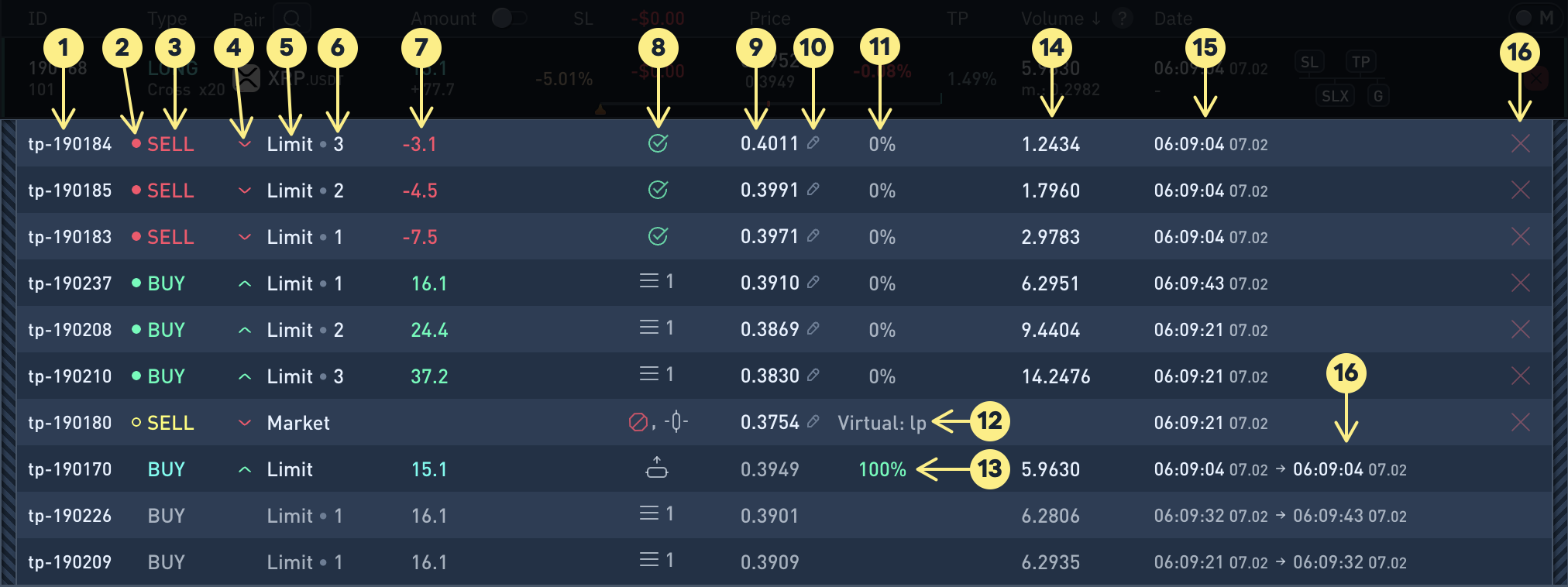Image resolution: width=1568 pixels, height=587 pixels.
Task: Click the pencil icon next to price 0.4011
Action: pos(813,142)
